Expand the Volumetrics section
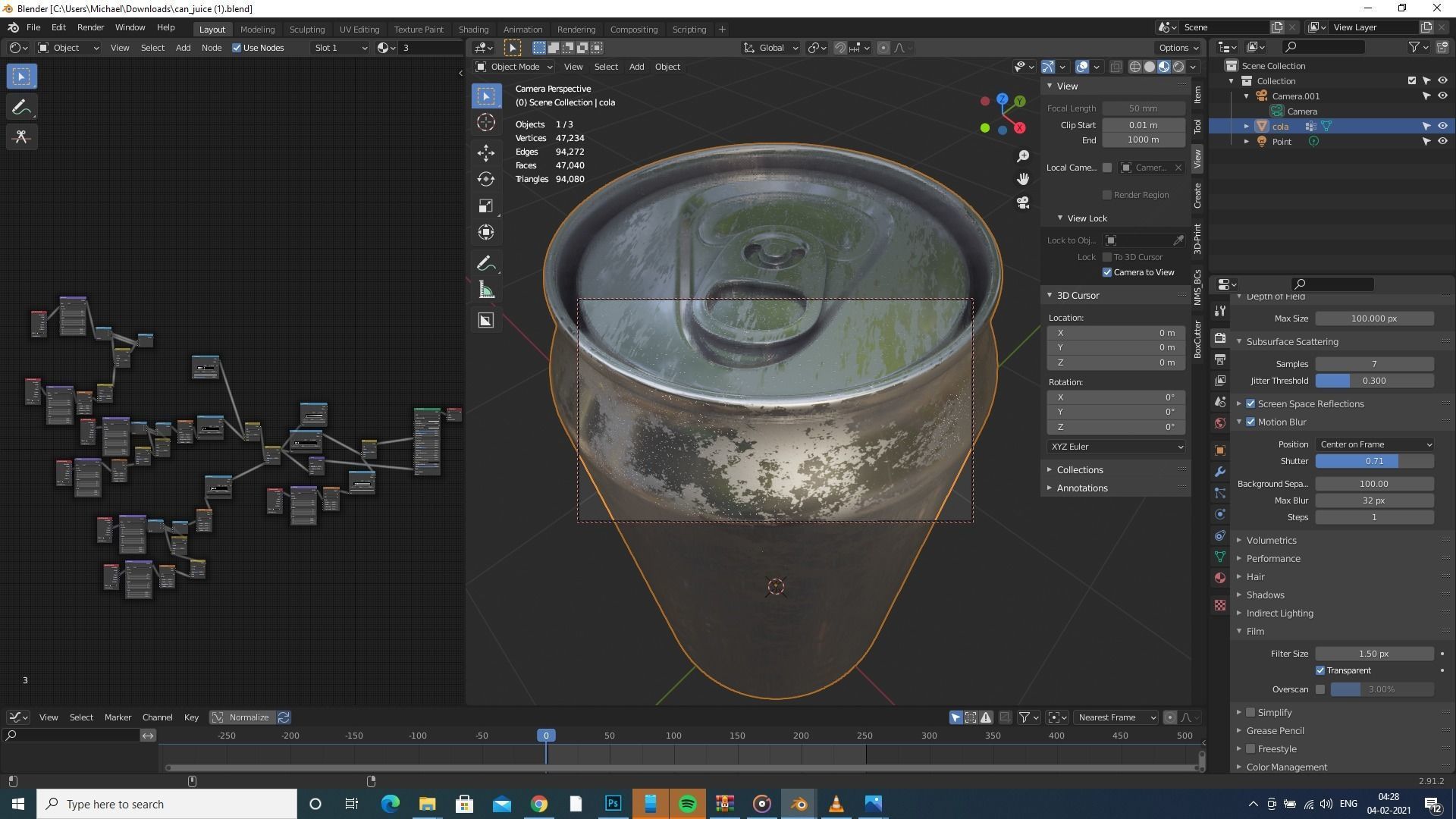Image resolution: width=1456 pixels, height=819 pixels. click(x=1271, y=541)
